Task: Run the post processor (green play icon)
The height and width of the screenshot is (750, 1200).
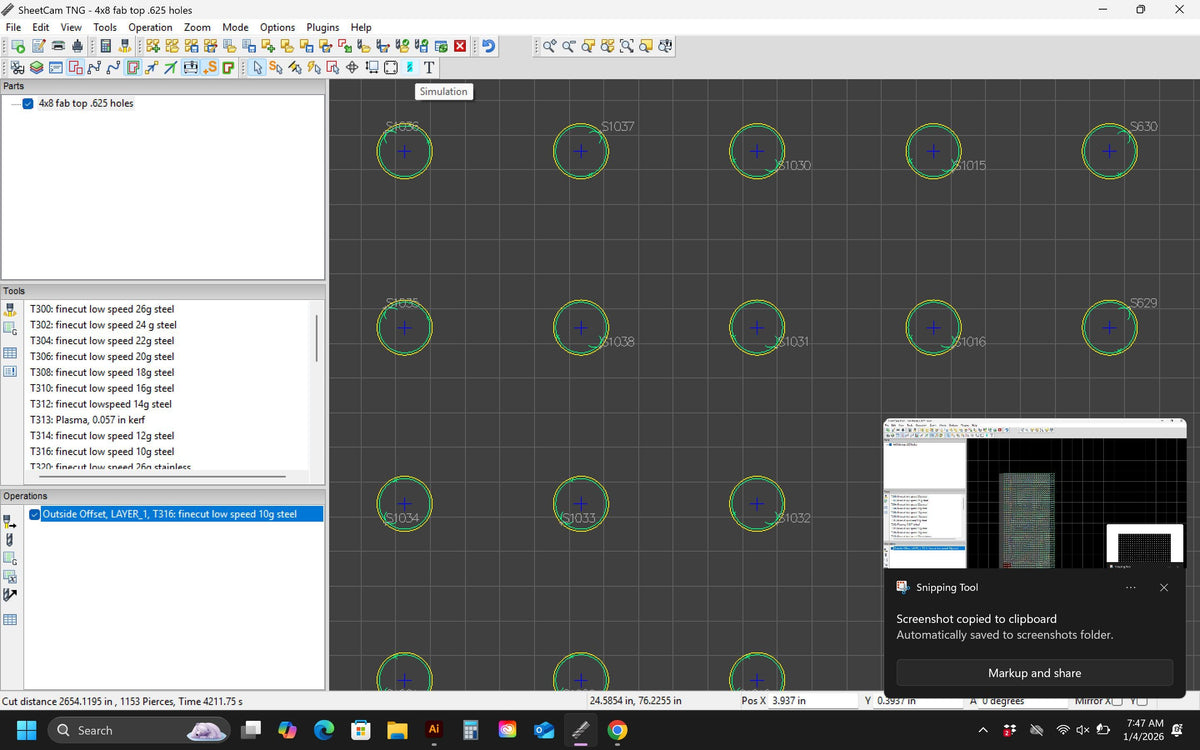Action: point(19,46)
